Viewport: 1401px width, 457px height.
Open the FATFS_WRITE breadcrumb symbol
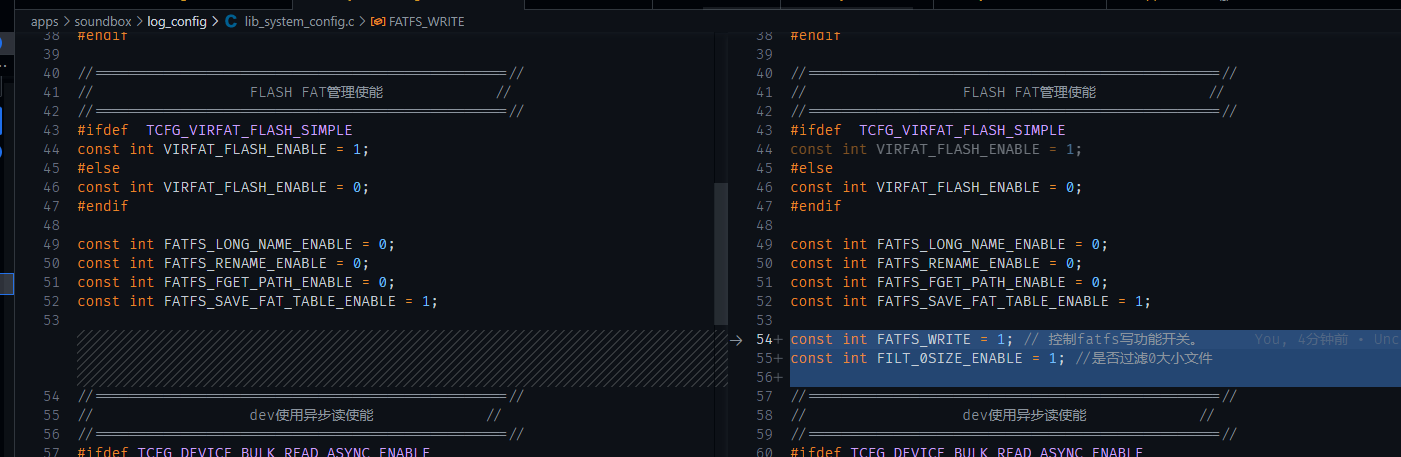coord(426,21)
